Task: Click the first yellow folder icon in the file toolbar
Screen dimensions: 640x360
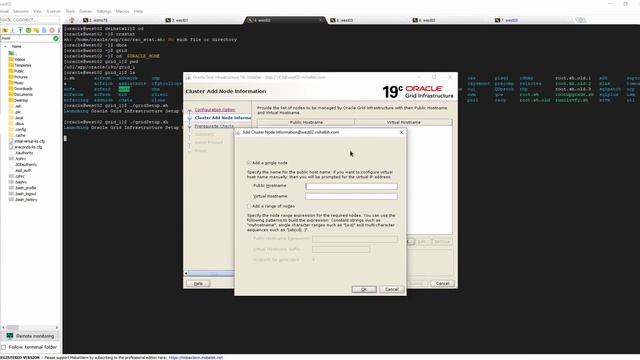Action: pyautogui.click(x=5, y=30)
